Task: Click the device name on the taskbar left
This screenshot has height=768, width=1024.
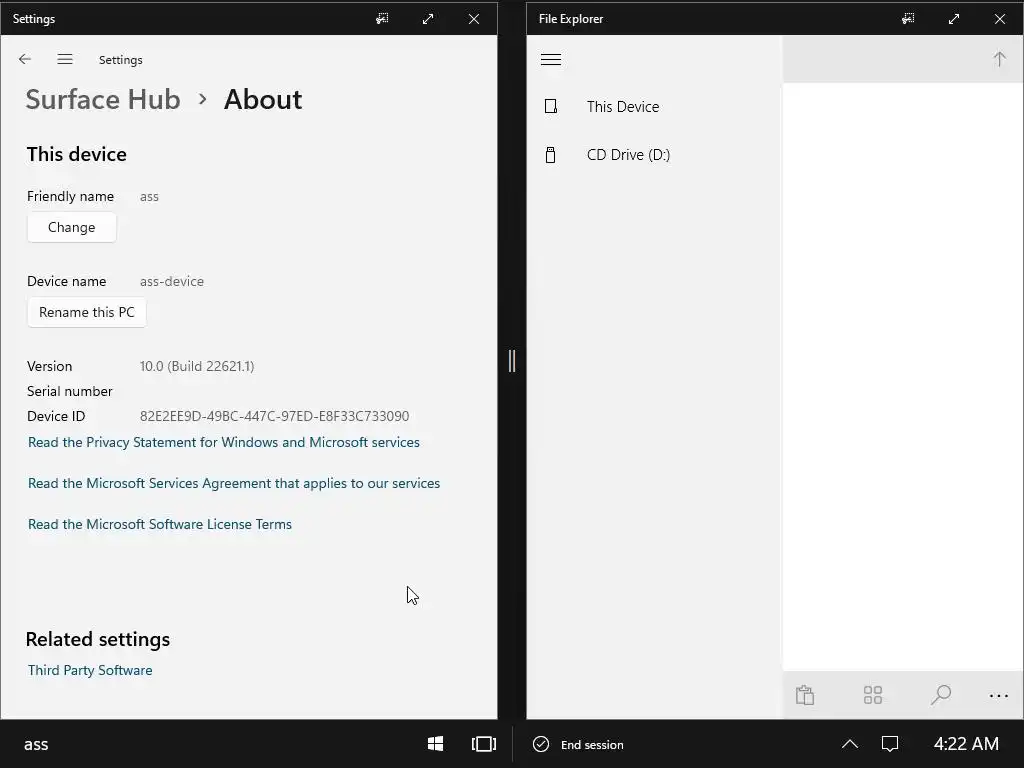Action: [x=36, y=744]
